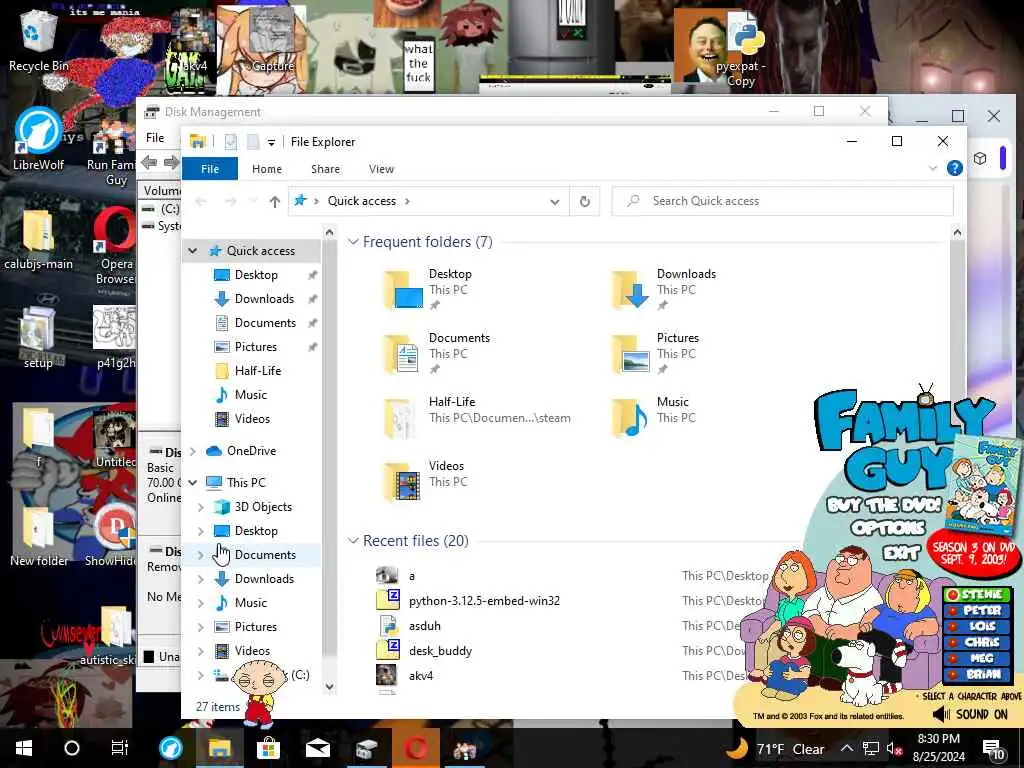Expand Downloads under This PC
This screenshot has width=1024, height=768.
pos(200,579)
